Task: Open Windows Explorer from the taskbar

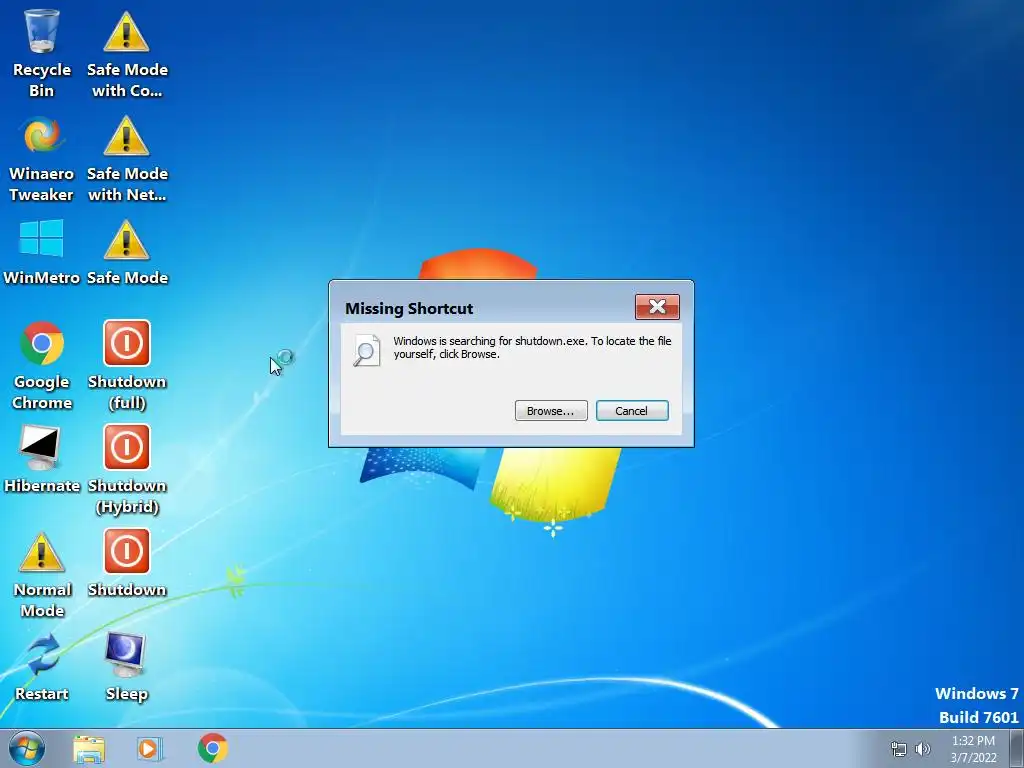Action: pos(89,749)
